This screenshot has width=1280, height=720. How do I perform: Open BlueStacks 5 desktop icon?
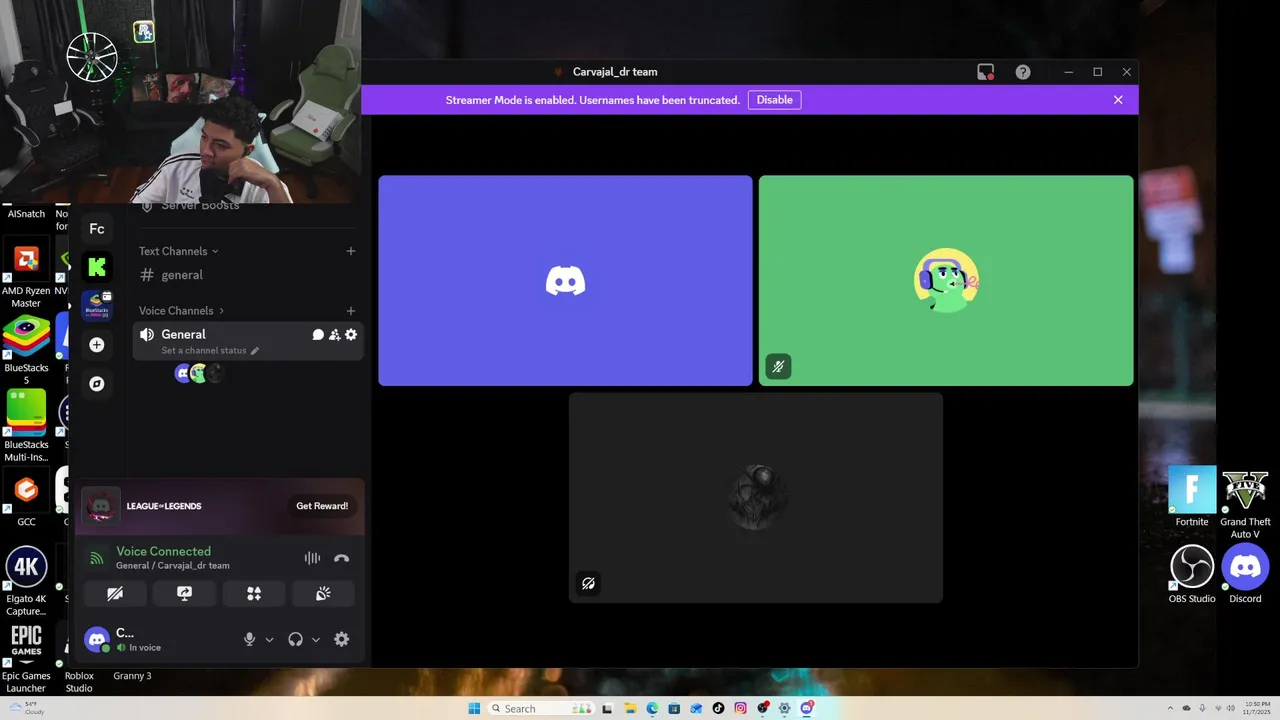click(26, 351)
